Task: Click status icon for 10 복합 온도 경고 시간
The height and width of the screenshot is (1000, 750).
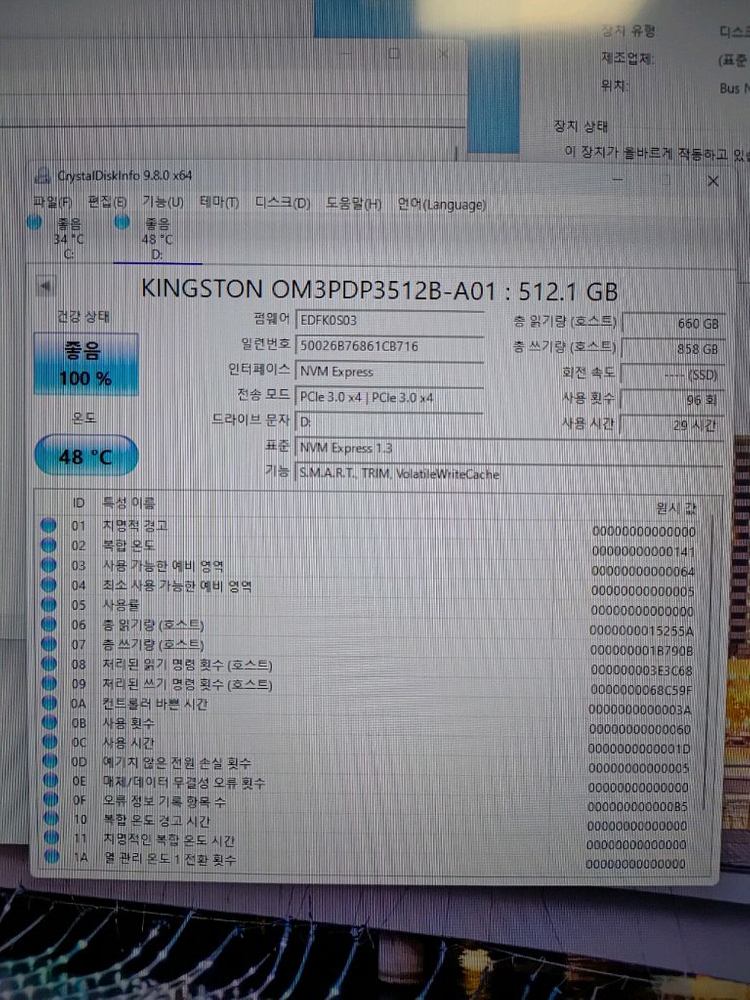Action: (51, 819)
